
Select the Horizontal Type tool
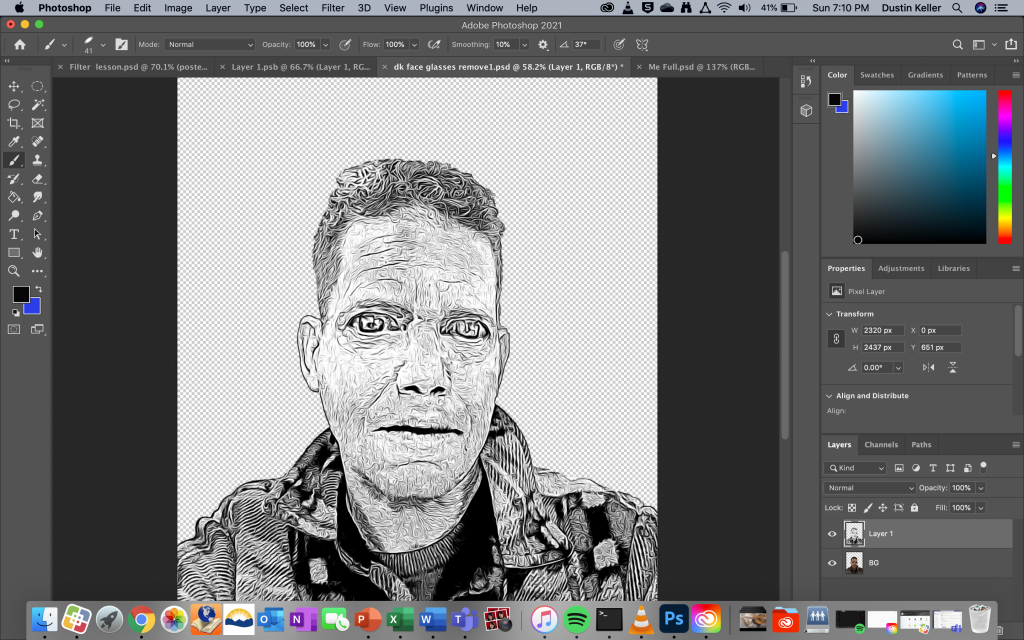(14, 234)
